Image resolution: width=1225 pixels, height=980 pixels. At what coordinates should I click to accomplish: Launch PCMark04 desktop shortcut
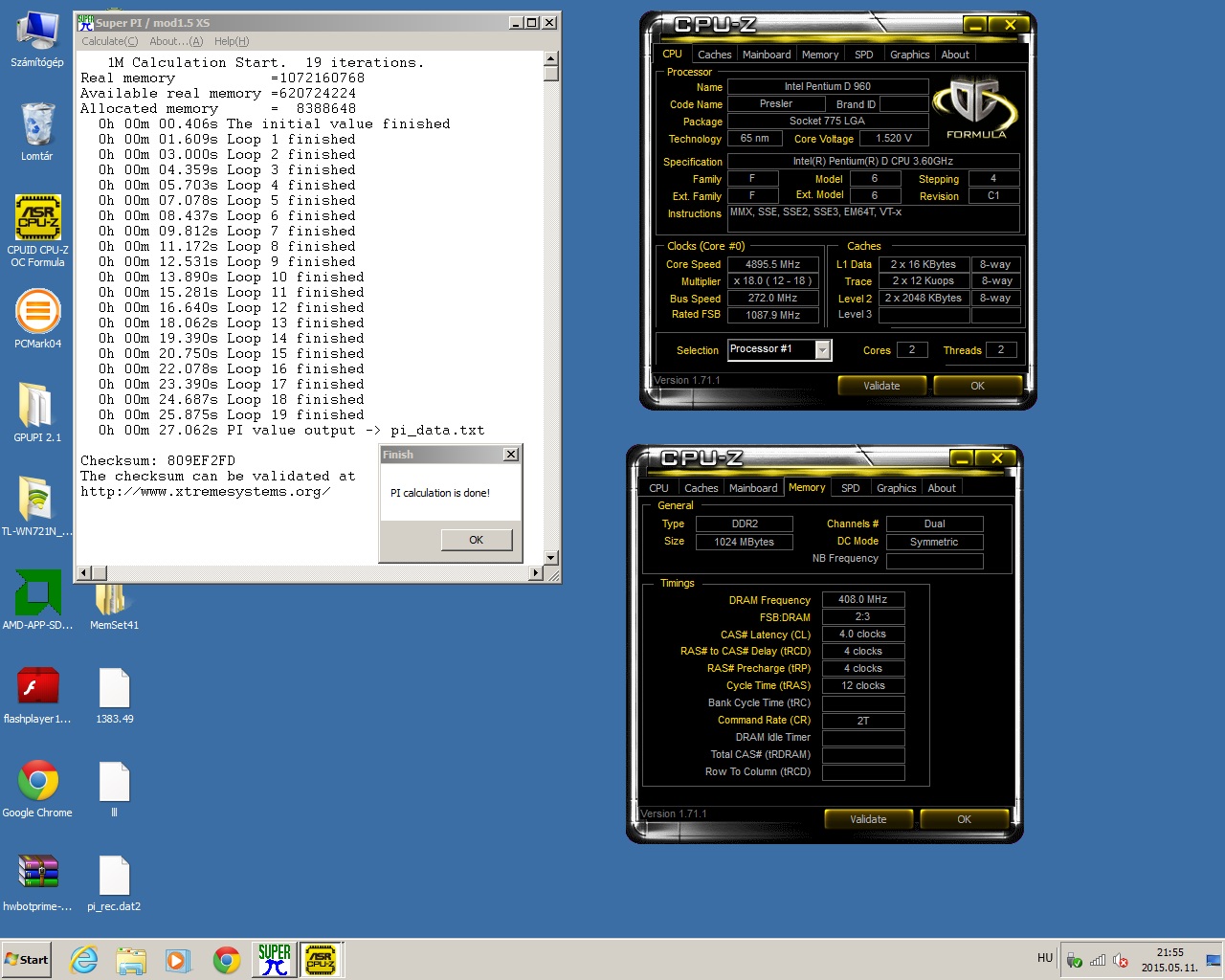37,321
